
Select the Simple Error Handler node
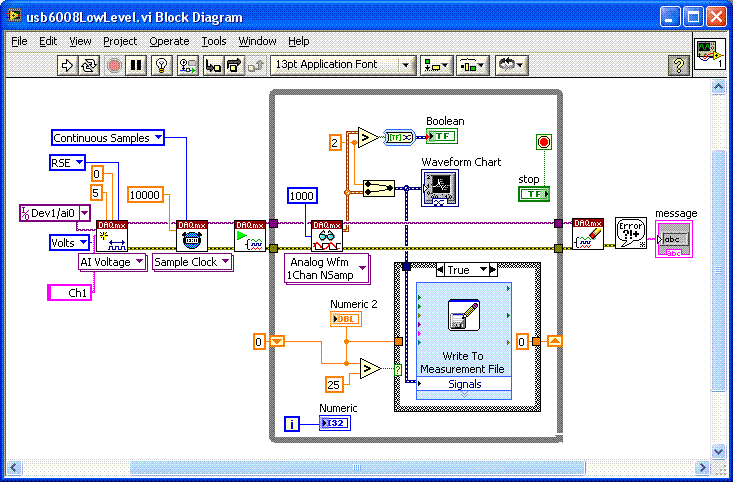(631, 233)
